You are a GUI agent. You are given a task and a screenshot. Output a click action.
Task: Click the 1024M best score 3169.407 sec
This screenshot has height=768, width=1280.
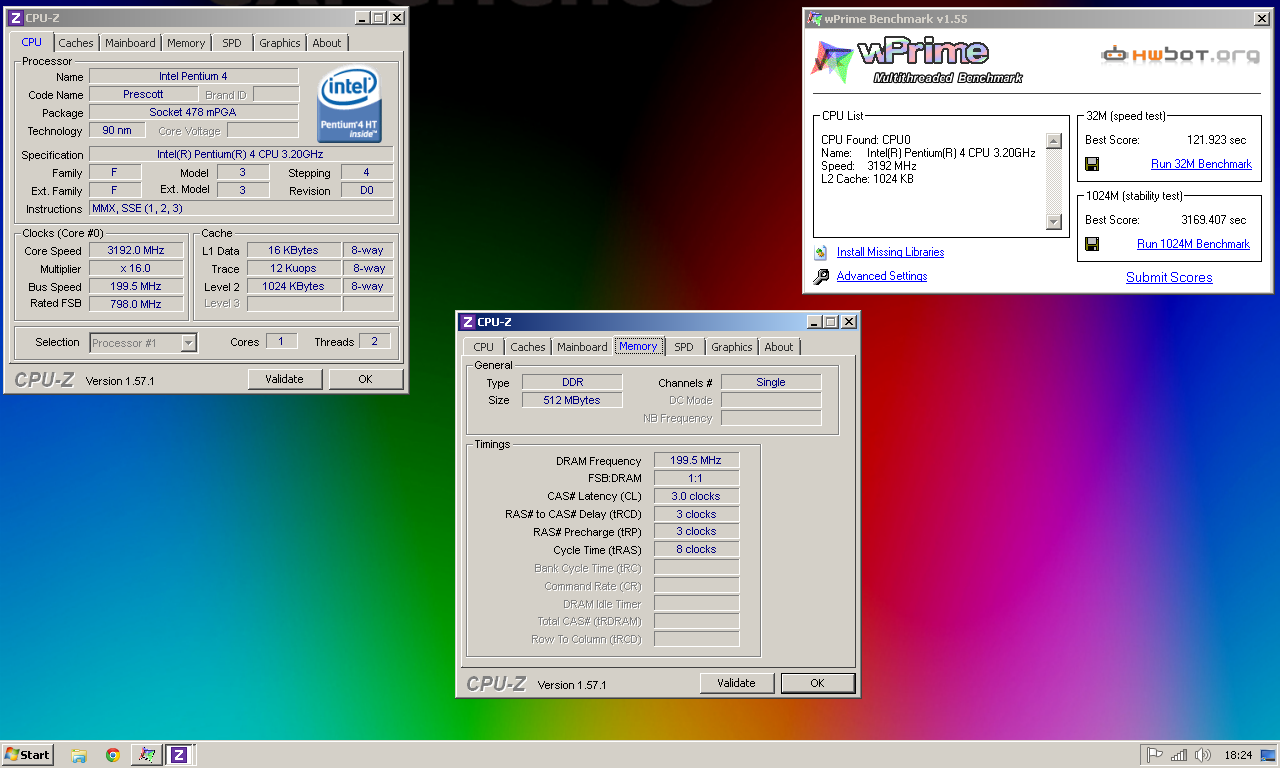(x=1213, y=220)
